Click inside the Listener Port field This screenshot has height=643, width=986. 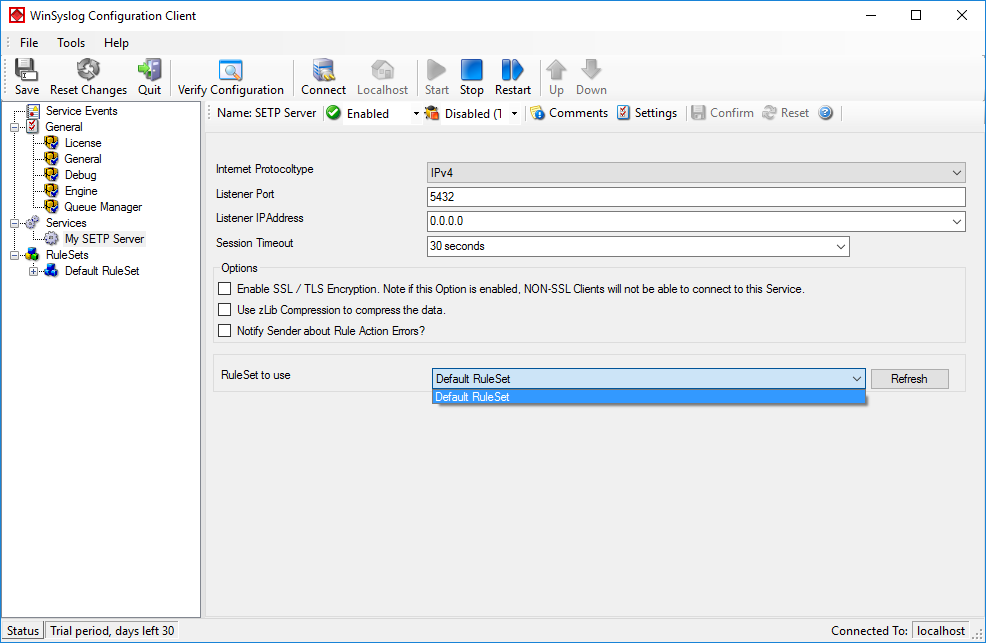(695, 197)
